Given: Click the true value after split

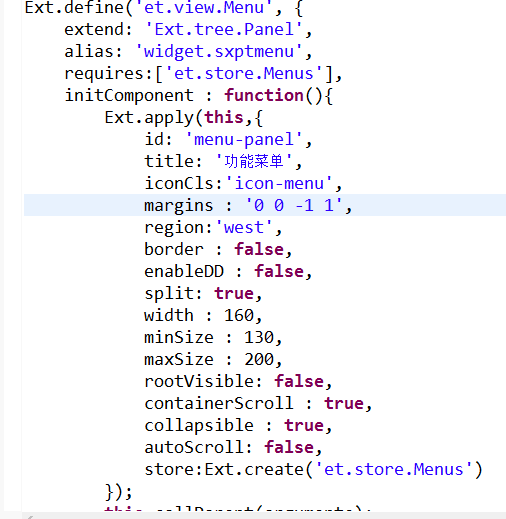Looking at the screenshot, I should (234, 293).
